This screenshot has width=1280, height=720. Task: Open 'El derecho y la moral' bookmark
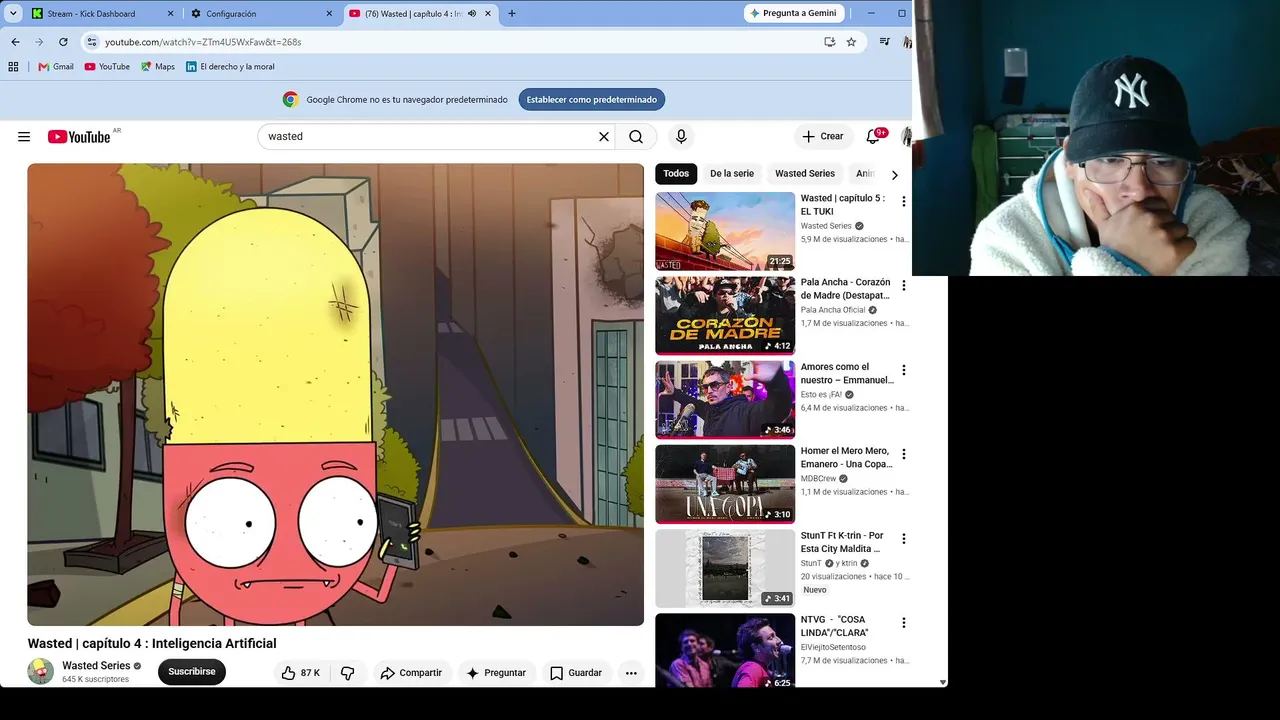[x=230, y=67]
